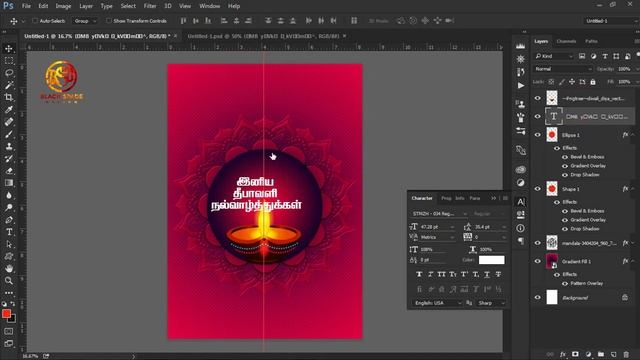This screenshot has height=360, width=640.
Task: Click the red foreground color swatch
Action: coord(6,313)
